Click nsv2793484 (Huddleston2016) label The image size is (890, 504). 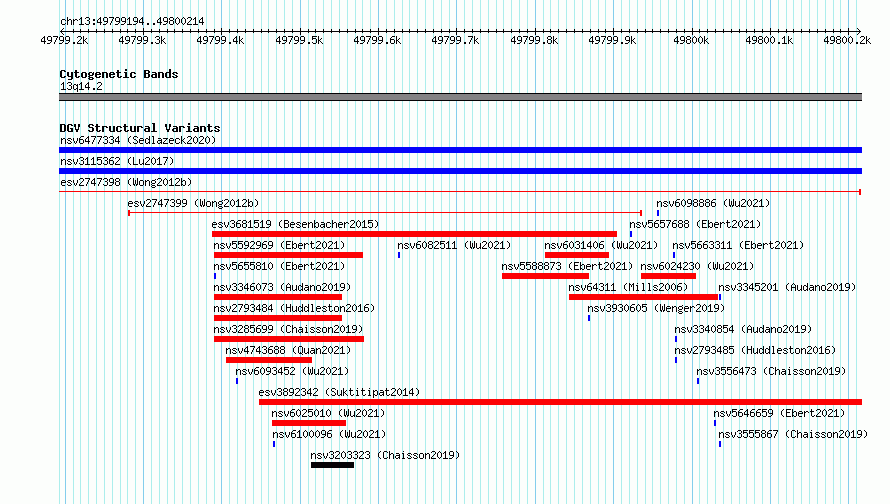(x=294, y=308)
